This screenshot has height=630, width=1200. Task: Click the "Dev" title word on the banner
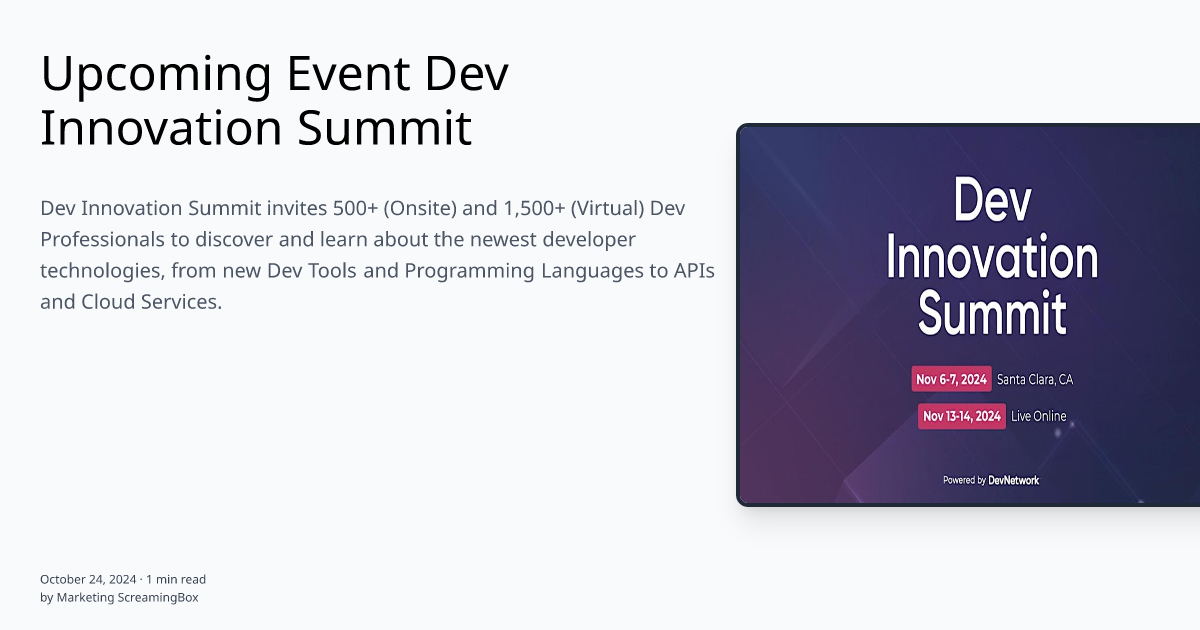tap(994, 201)
